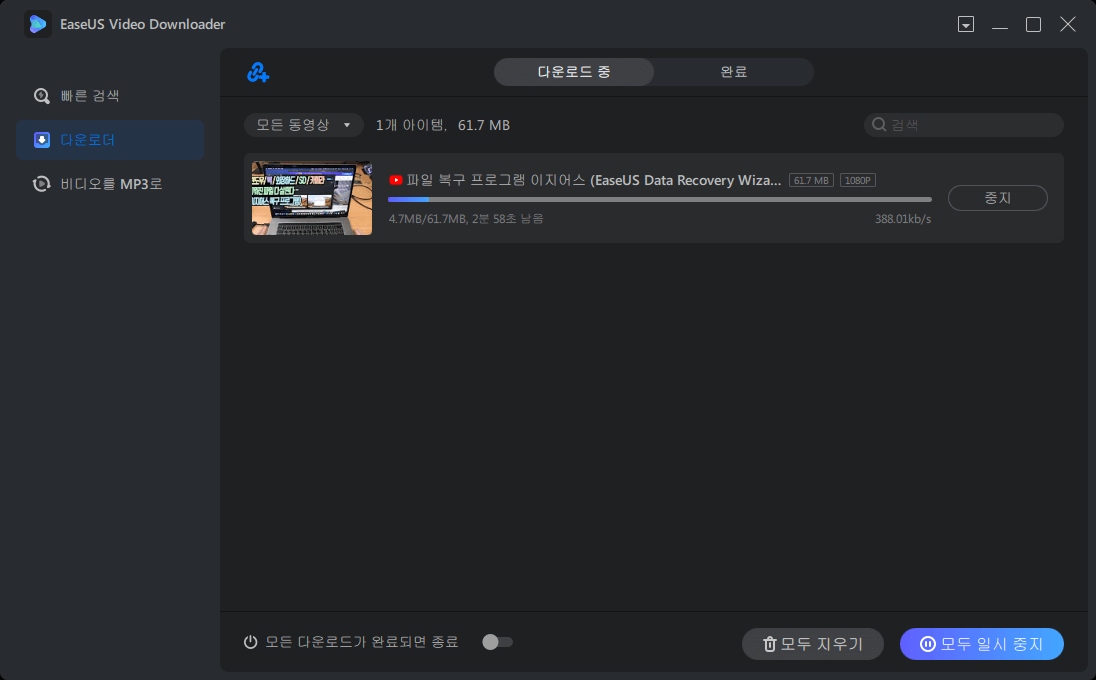This screenshot has width=1096, height=680.
Task: Click the magnifier icon in search box
Action: (x=879, y=125)
